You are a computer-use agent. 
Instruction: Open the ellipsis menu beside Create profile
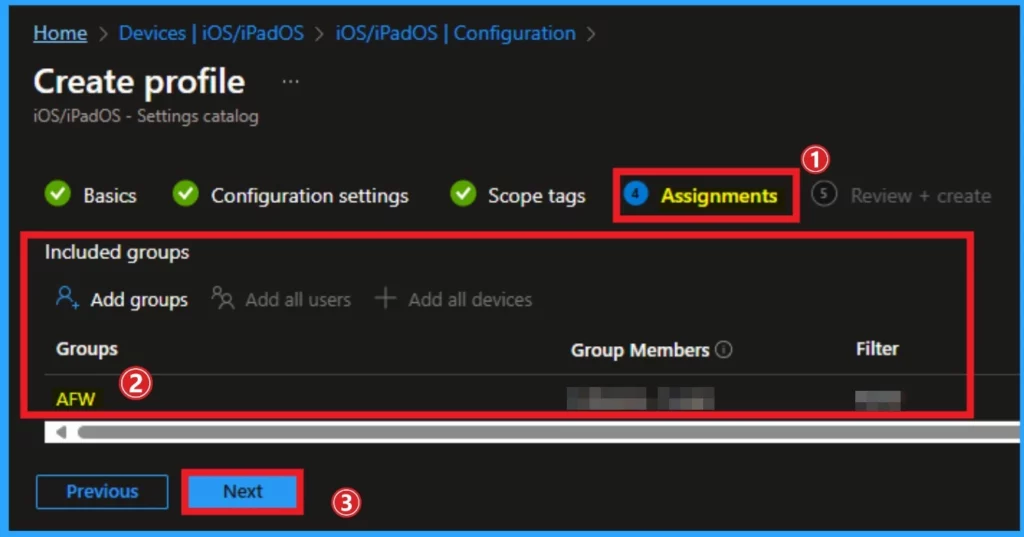click(291, 82)
